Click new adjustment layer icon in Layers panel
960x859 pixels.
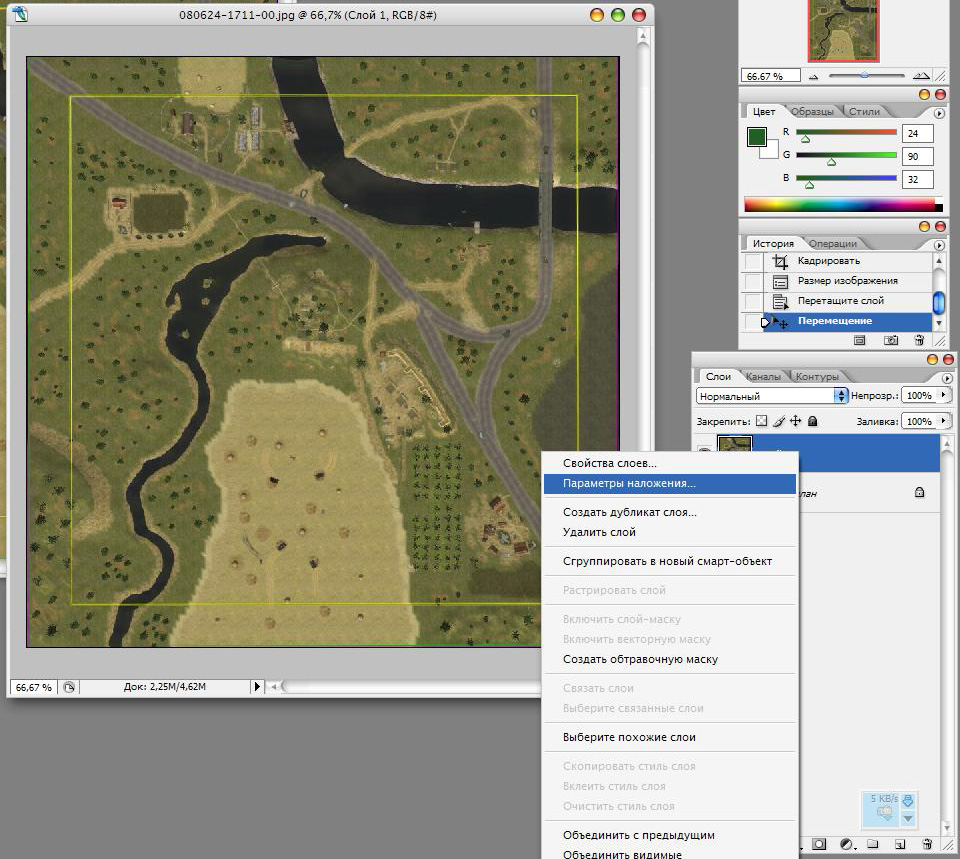click(x=847, y=844)
